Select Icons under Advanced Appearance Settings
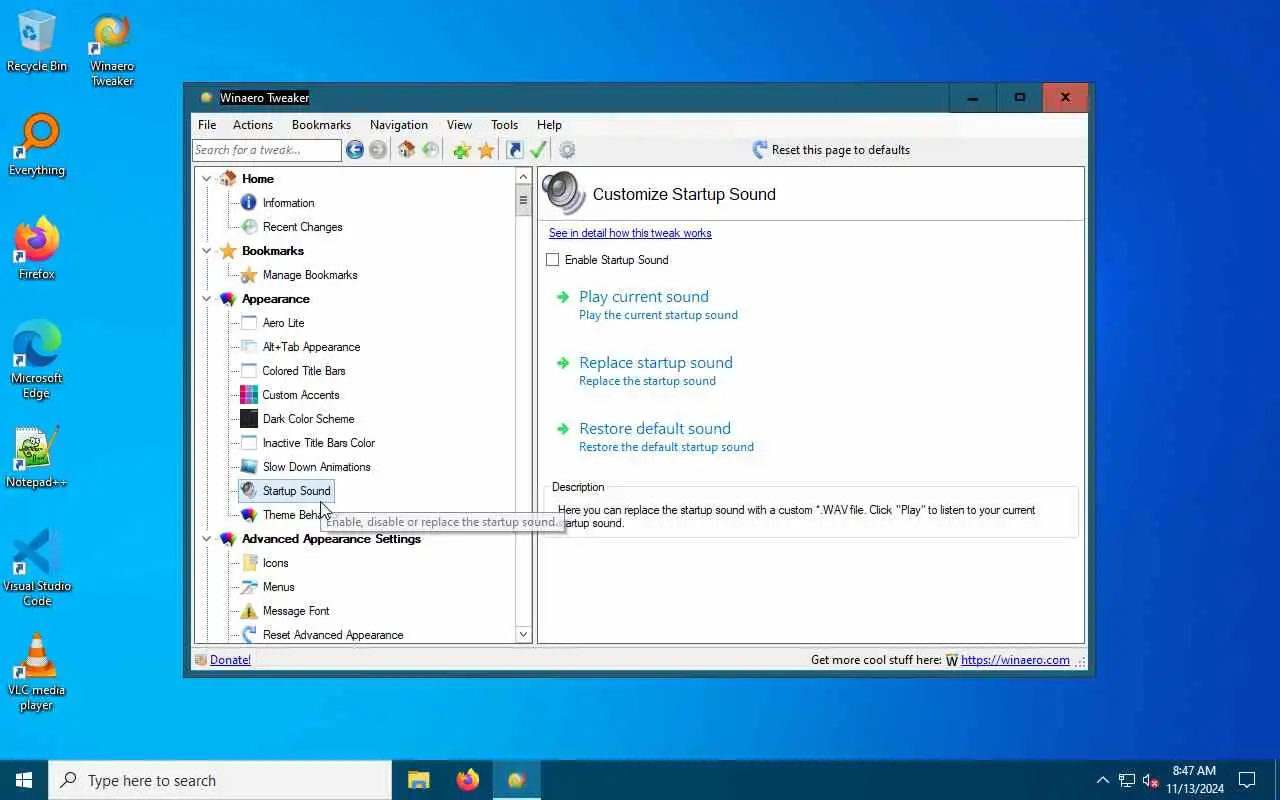Viewport: 1280px width, 800px height. click(x=275, y=563)
